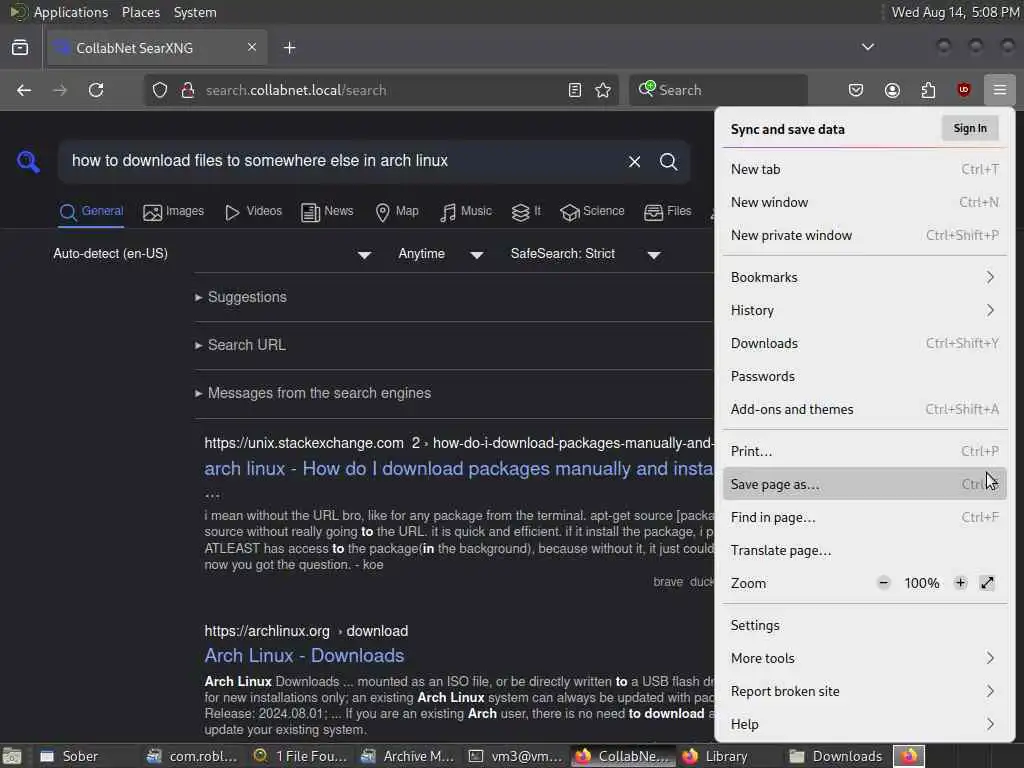Screen dimensions: 1024x768
Task: Clear the SearXNG search query with X
Action: pyautogui.click(x=634, y=161)
